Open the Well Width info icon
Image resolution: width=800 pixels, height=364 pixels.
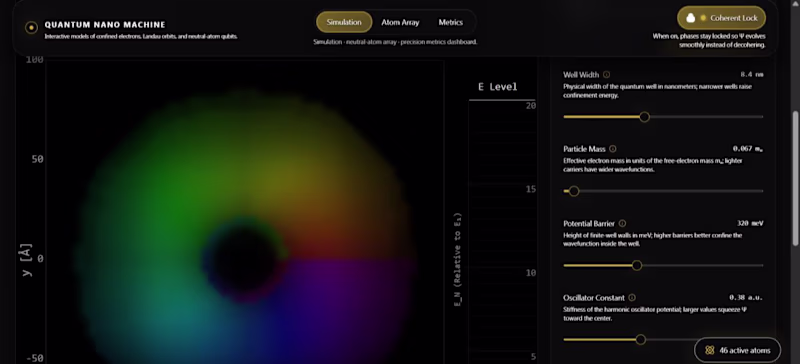(606, 75)
